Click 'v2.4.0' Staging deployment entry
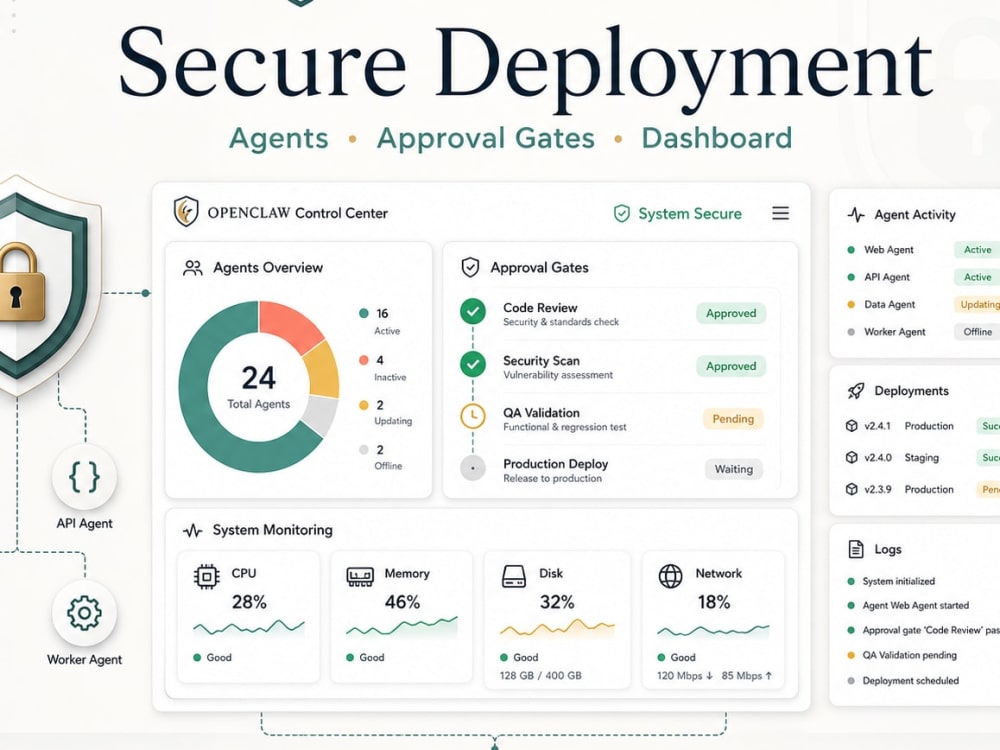The height and width of the screenshot is (750, 1000). click(923, 457)
